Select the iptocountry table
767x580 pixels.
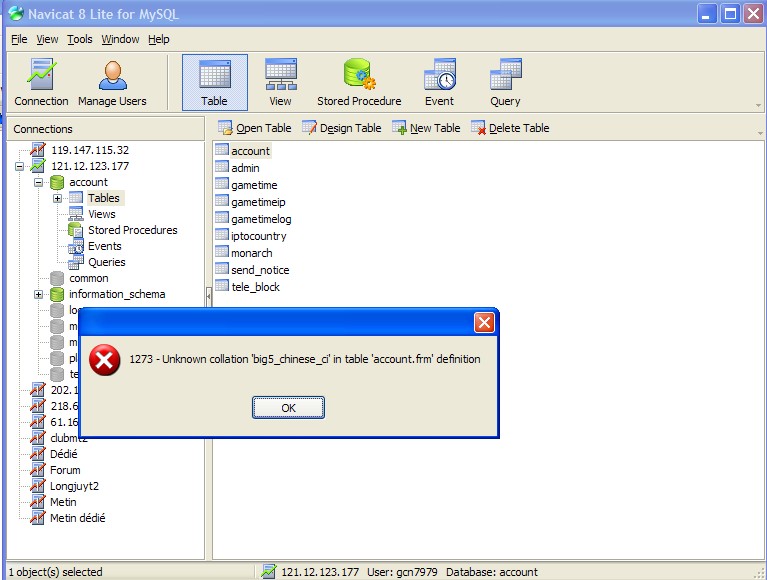(258, 236)
